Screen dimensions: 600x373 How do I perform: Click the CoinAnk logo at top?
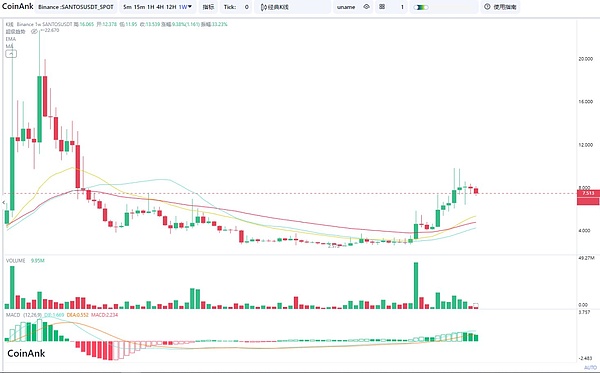pyautogui.click(x=18, y=7)
